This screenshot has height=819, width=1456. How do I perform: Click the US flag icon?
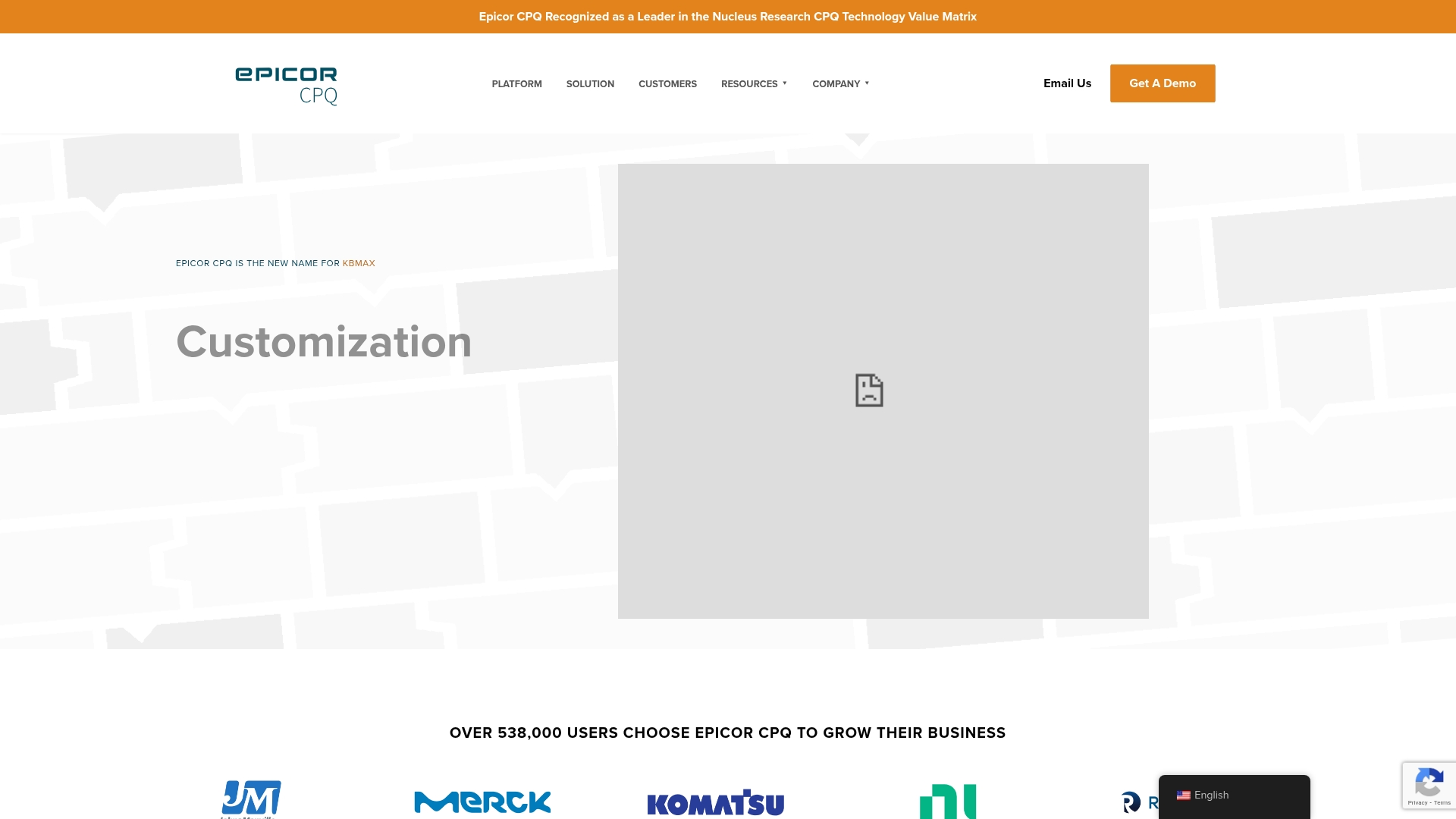click(1183, 795)
